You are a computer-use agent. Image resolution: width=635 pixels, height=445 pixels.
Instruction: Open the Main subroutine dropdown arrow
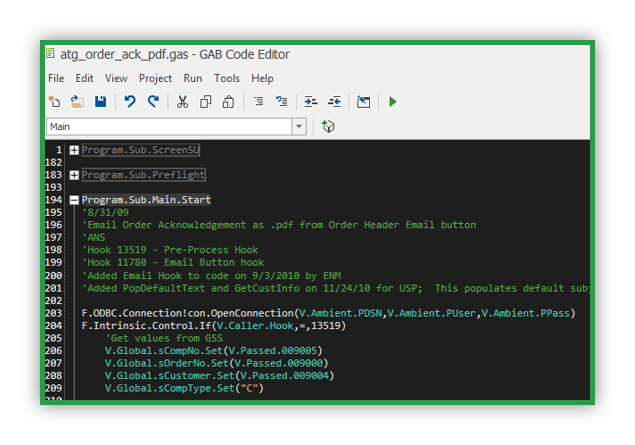coord(299,127)
